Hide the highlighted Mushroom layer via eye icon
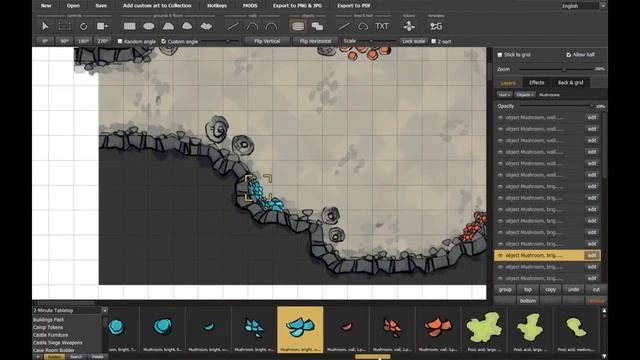 500,256
